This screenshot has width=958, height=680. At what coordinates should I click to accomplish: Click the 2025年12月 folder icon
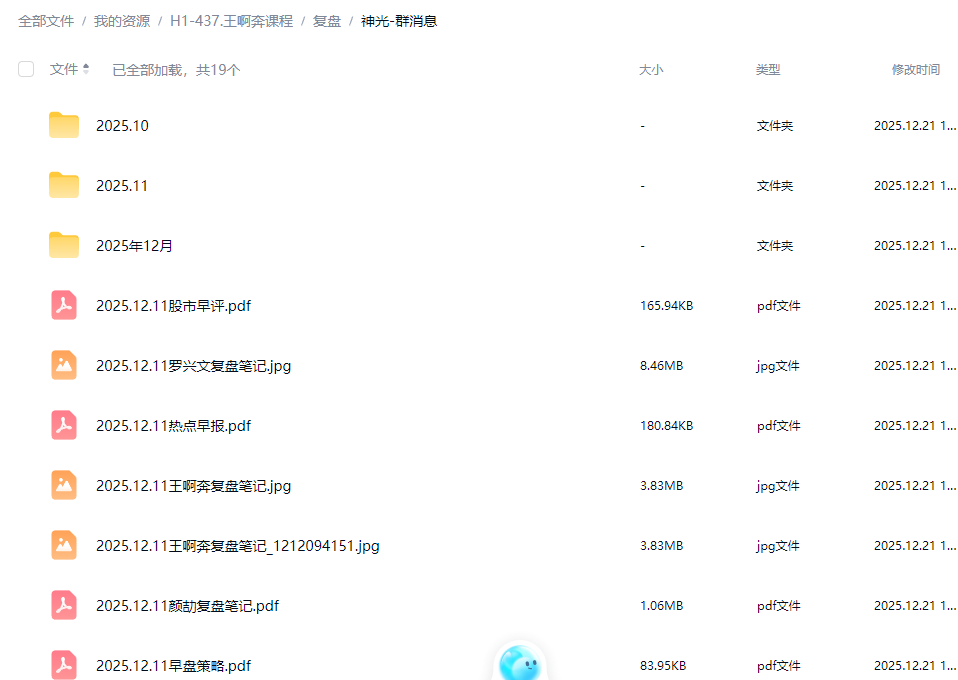click(x=64, y=245)
